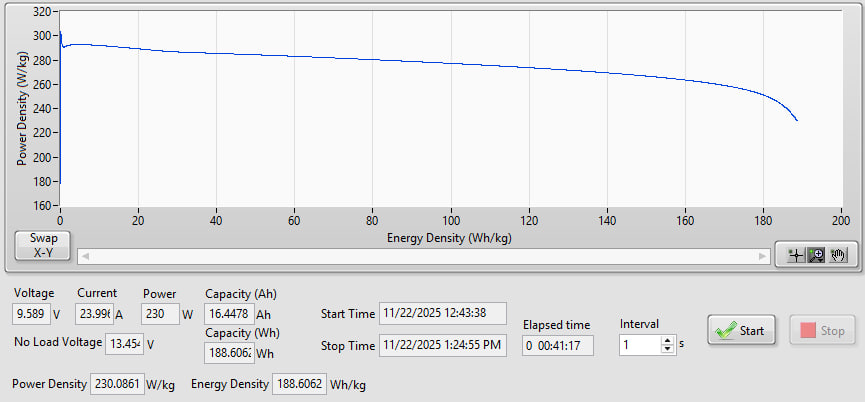Image resolution: width=865 pixels, height=402 pixels.
Task: Click the Power value field
Action: pos(159,314)
